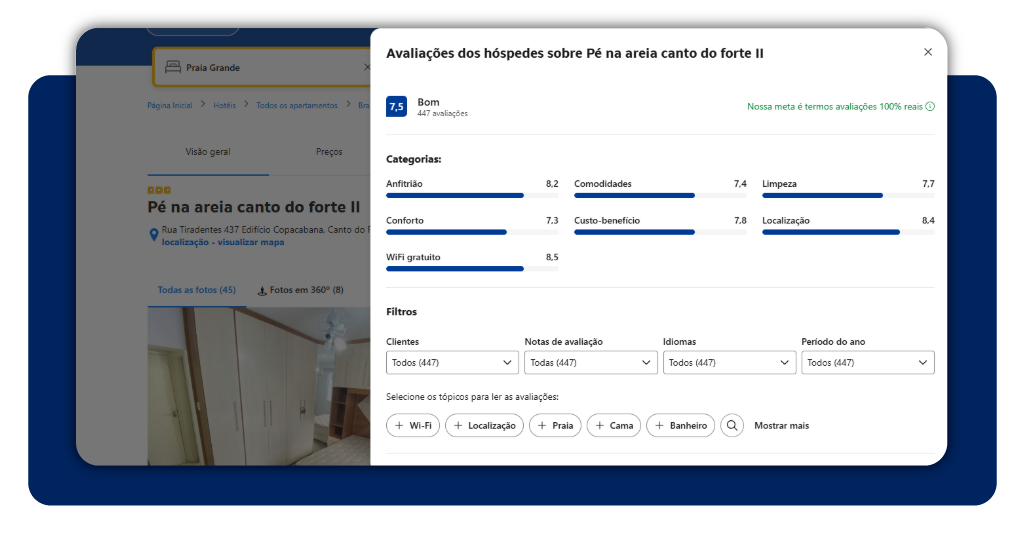
Task: Close the guest reviews panel
Action: click(927, 52)
